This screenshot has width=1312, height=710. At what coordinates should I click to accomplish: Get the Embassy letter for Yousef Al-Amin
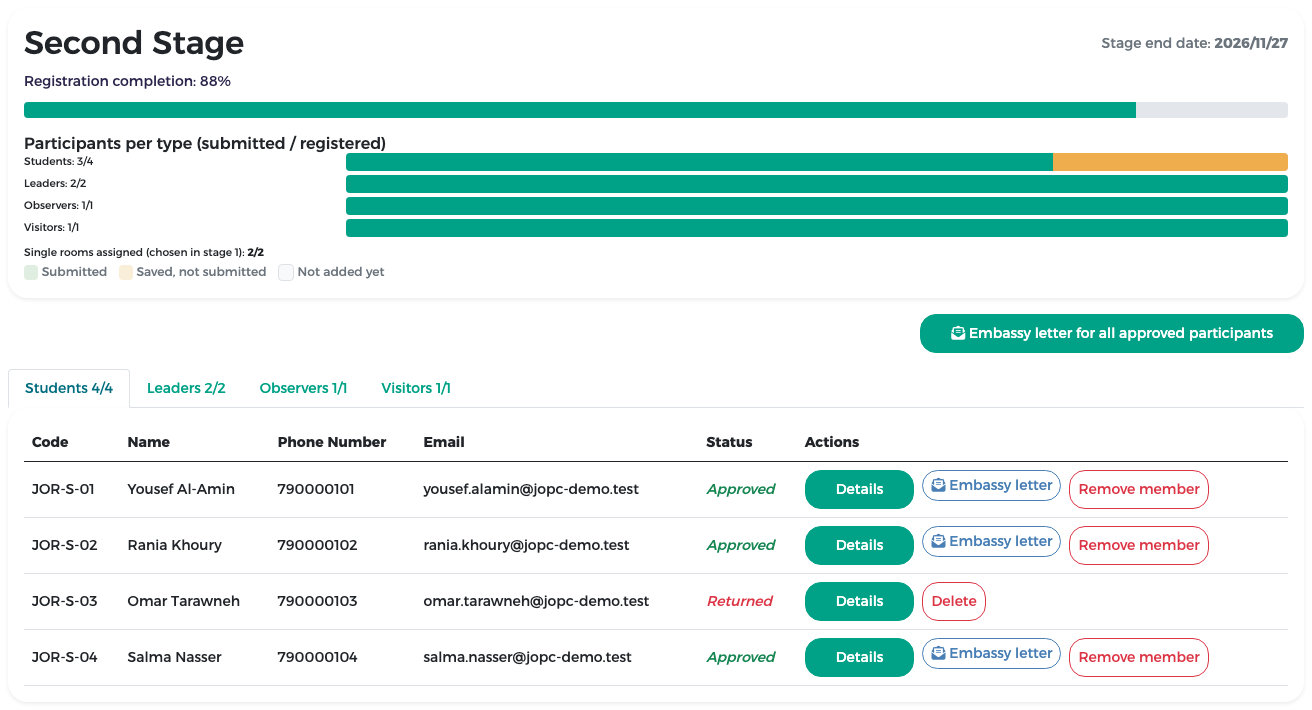[991, 485]
